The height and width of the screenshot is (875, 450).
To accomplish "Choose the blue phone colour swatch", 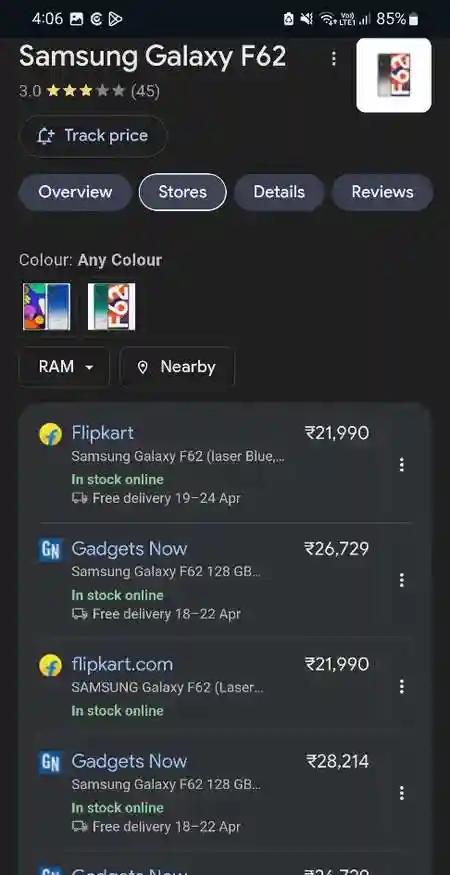I will point(47,306).
